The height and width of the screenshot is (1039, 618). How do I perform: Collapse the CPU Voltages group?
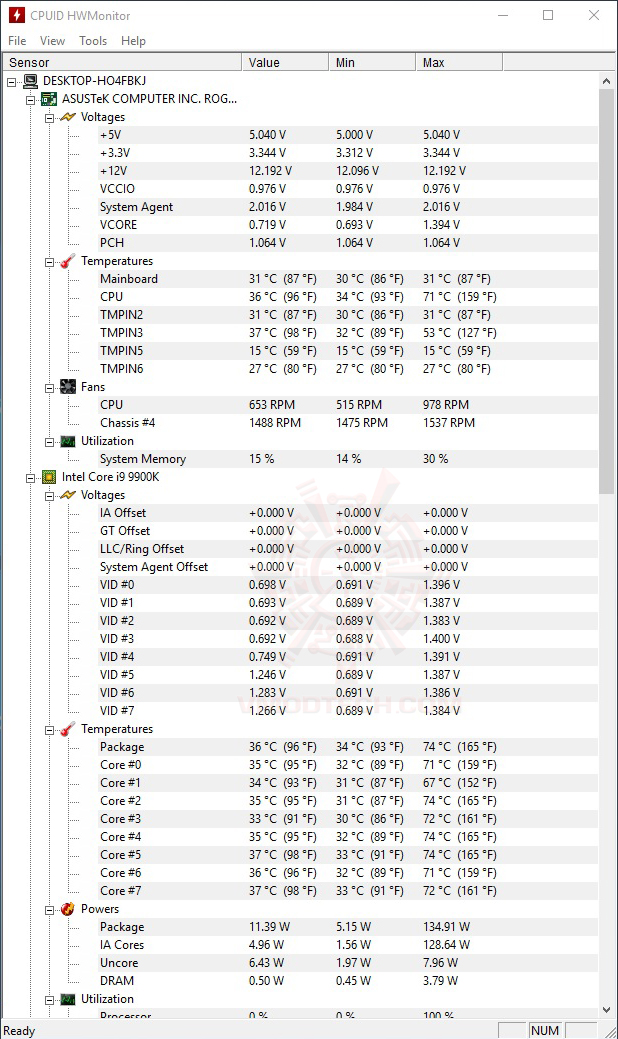(49, 496)
